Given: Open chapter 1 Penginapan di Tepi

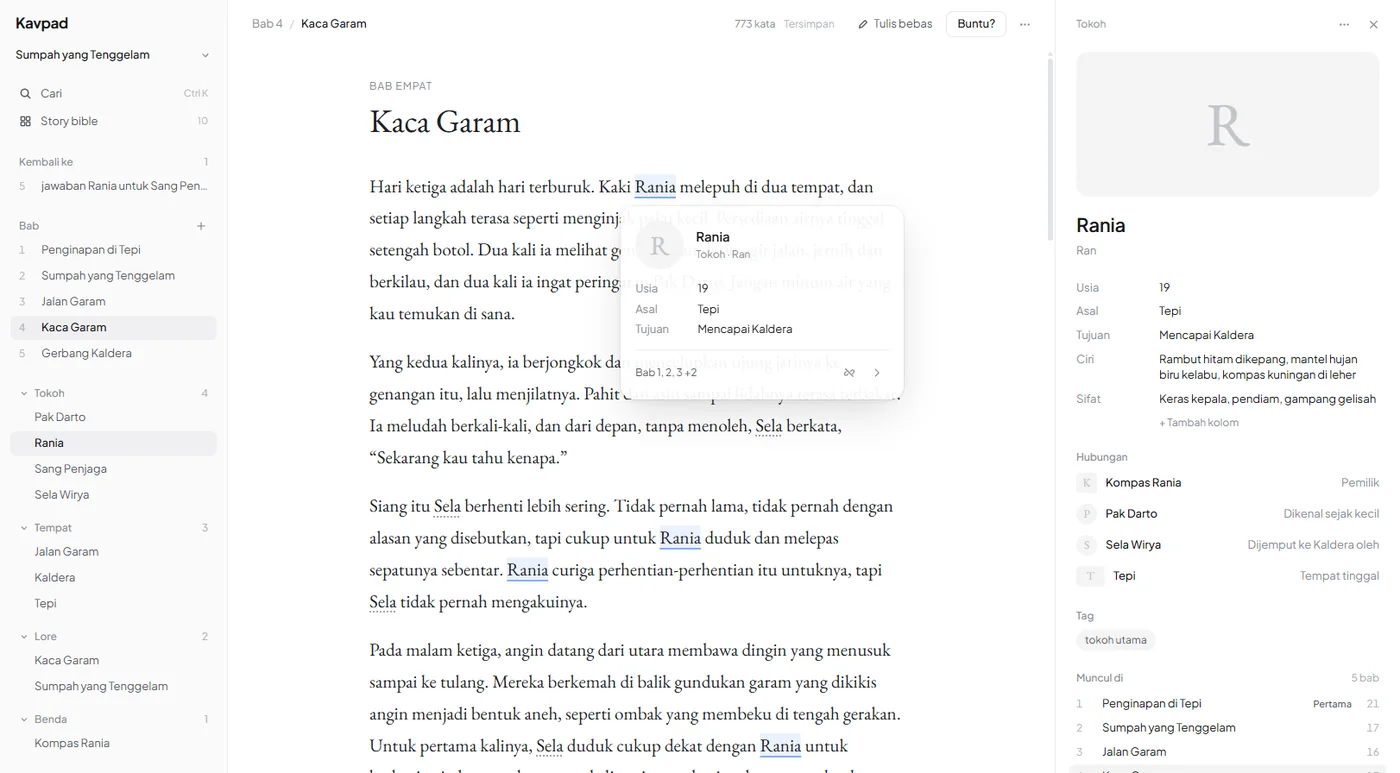Looking at the screenshot, I should [x=113, y=250].
